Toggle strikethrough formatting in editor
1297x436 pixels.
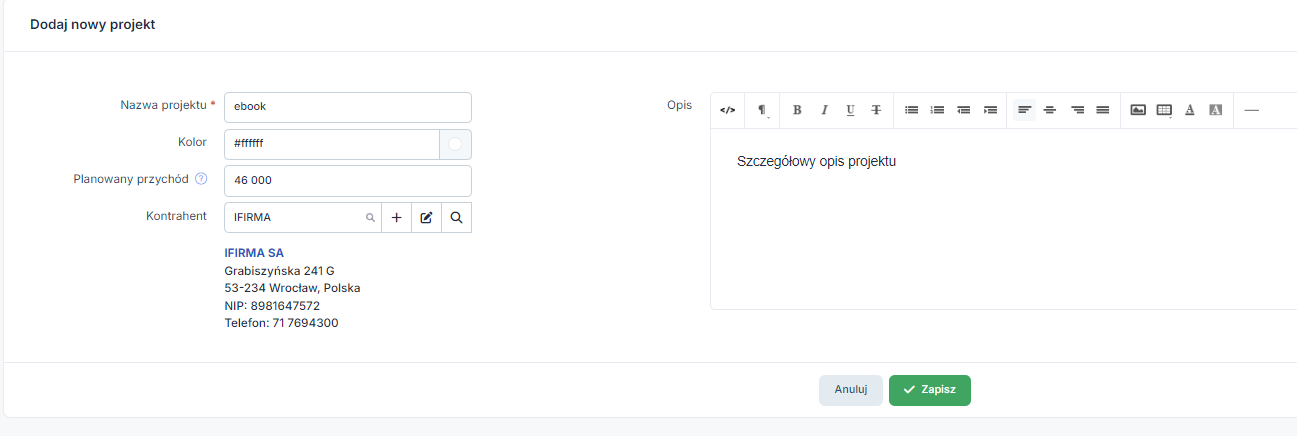876,110
